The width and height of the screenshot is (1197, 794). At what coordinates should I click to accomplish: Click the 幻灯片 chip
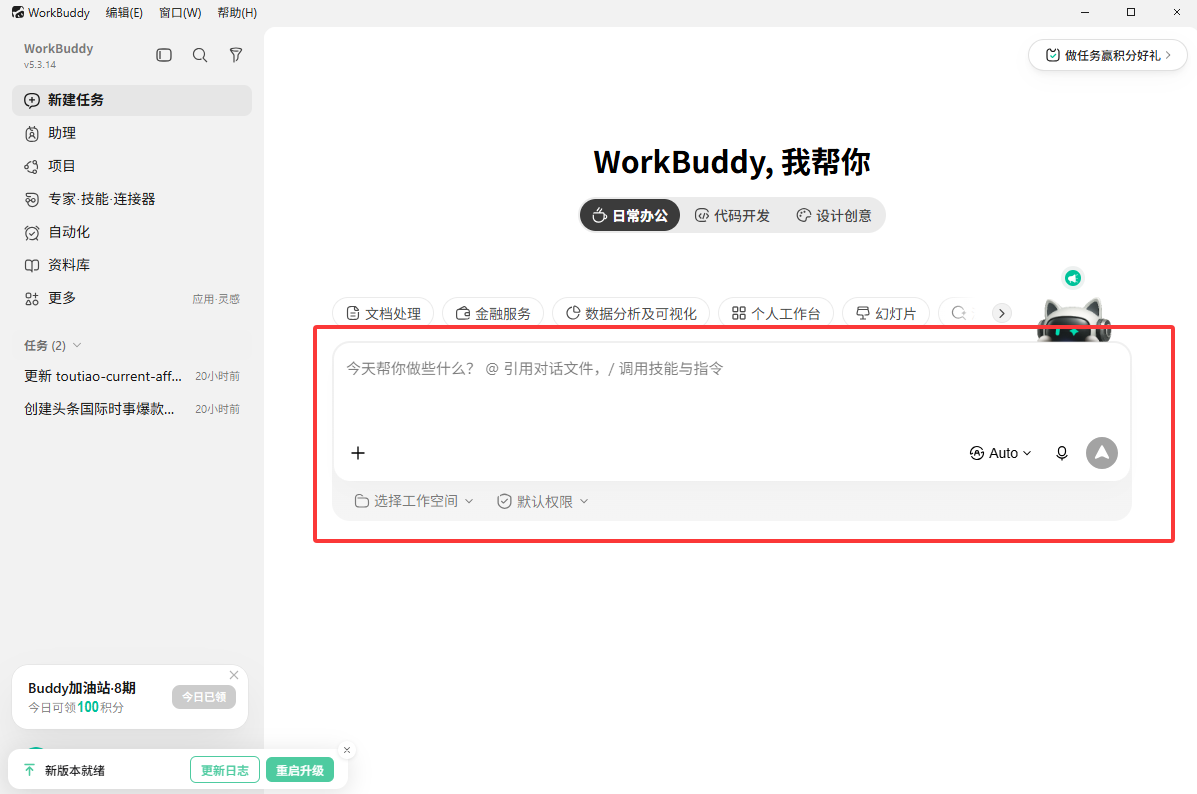tap(886, 313)
